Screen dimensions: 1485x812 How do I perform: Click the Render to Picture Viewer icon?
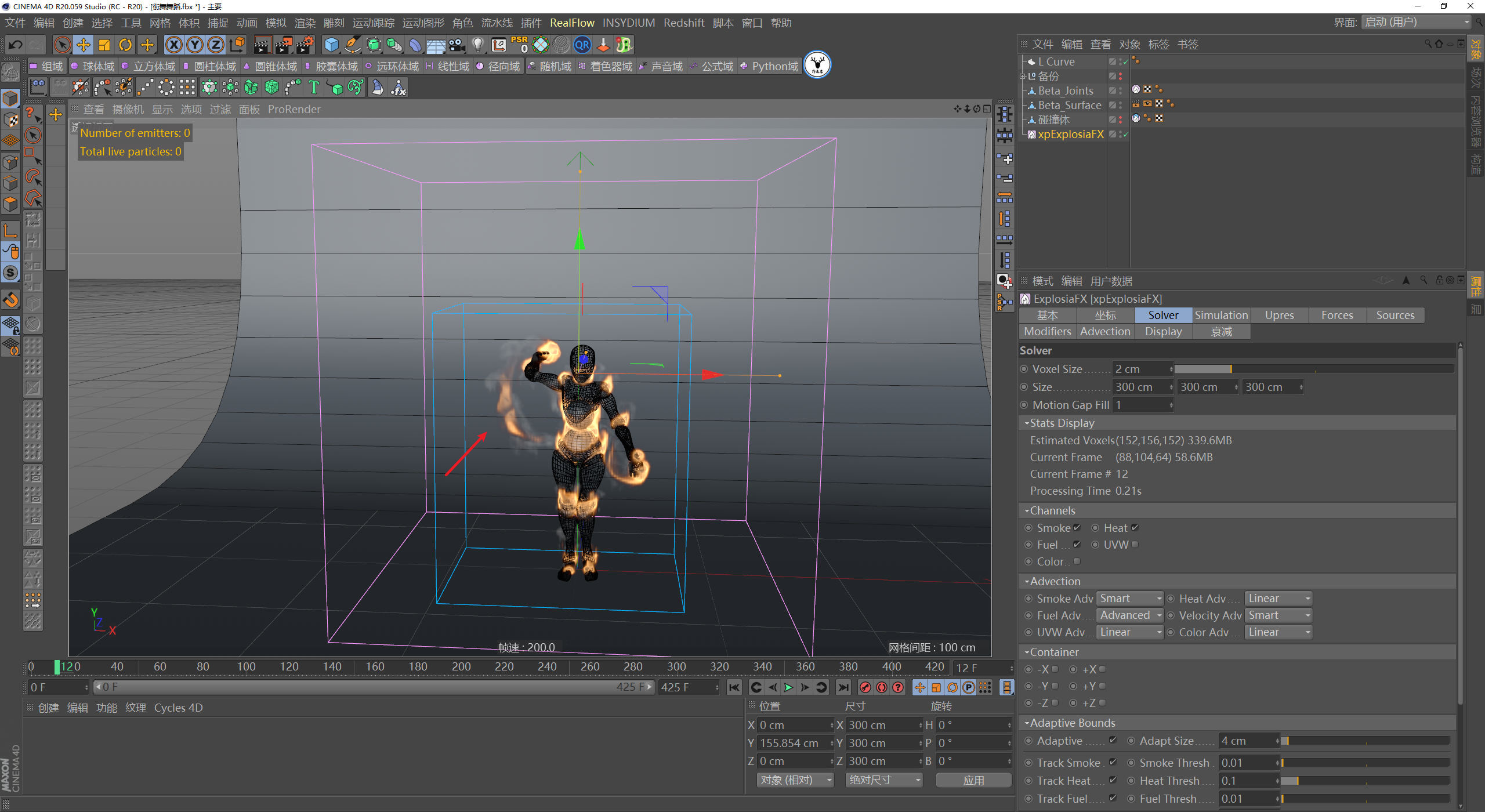(284, 45)
